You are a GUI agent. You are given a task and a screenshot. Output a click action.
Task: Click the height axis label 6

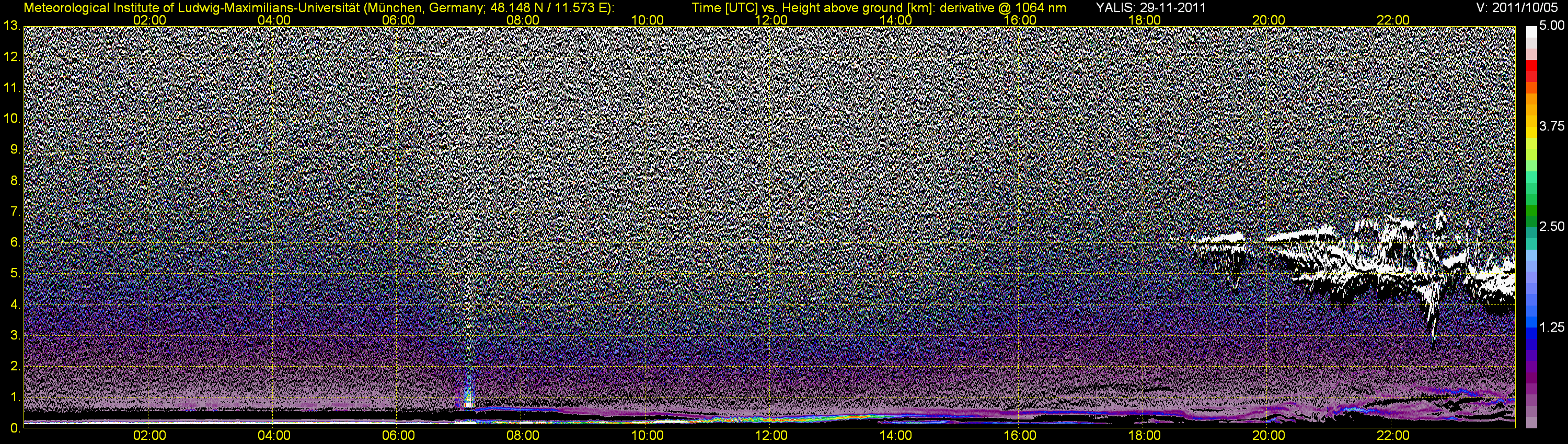tap(15, 243)
